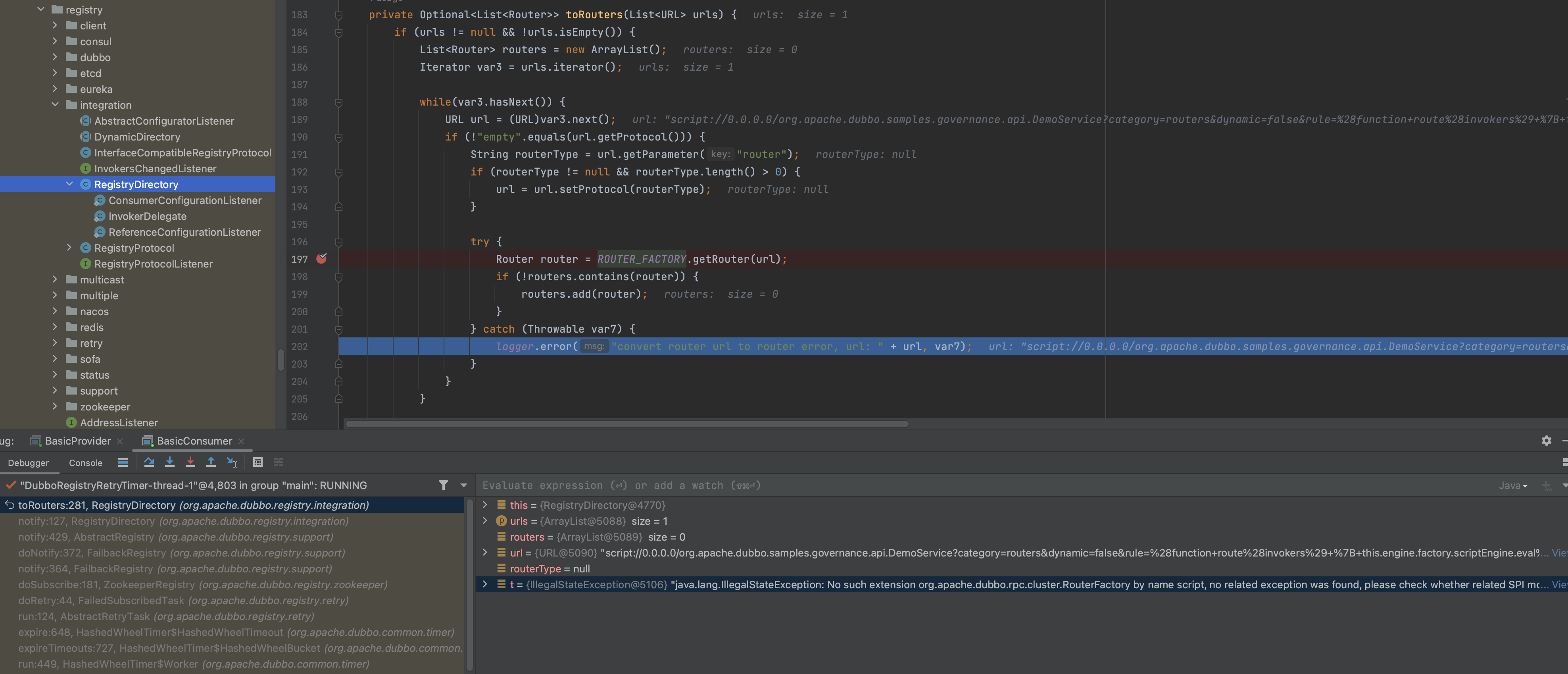Click line number 202 in gutter
This screenshot has height=674, width=1568.
tap(300, 347)
